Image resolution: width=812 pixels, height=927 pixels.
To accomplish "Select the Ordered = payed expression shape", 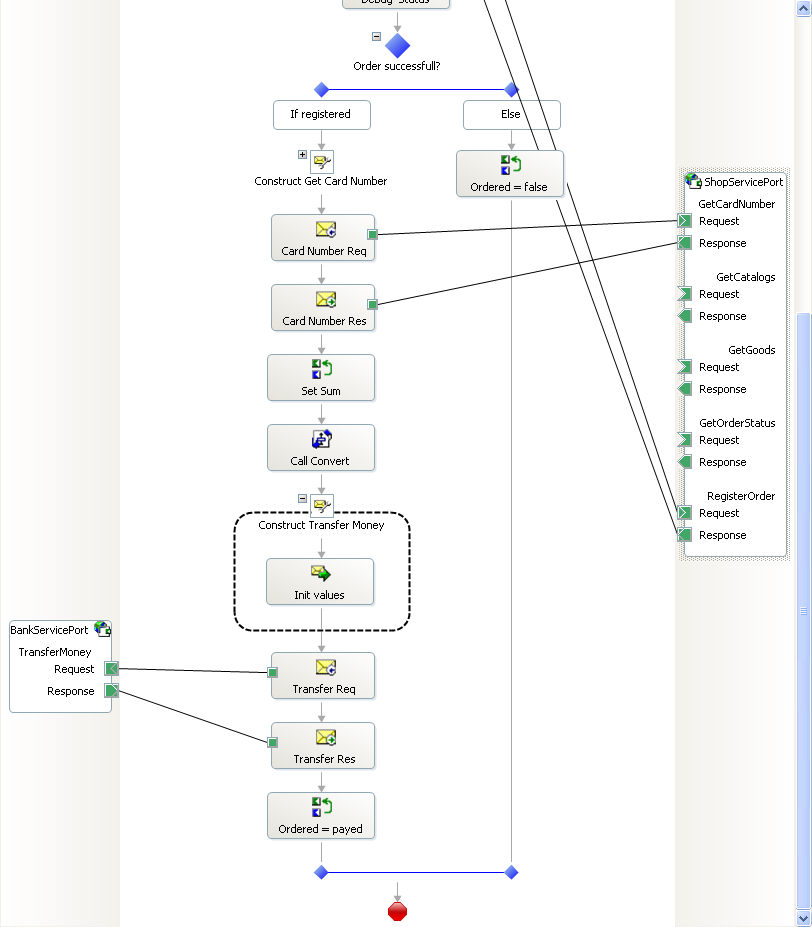I will tap(321, 816).
